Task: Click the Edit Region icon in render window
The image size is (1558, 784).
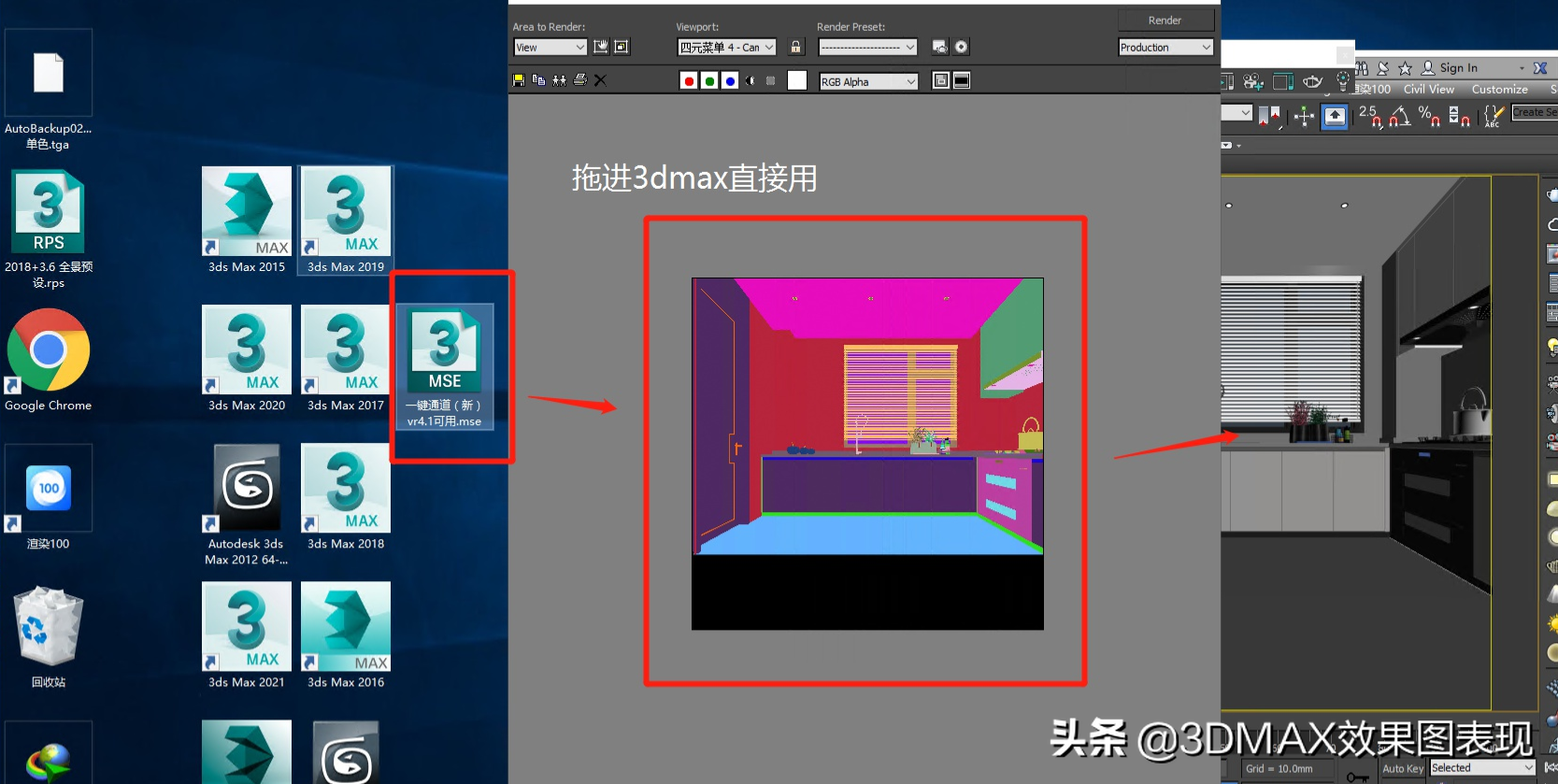Action: [601, 47]
